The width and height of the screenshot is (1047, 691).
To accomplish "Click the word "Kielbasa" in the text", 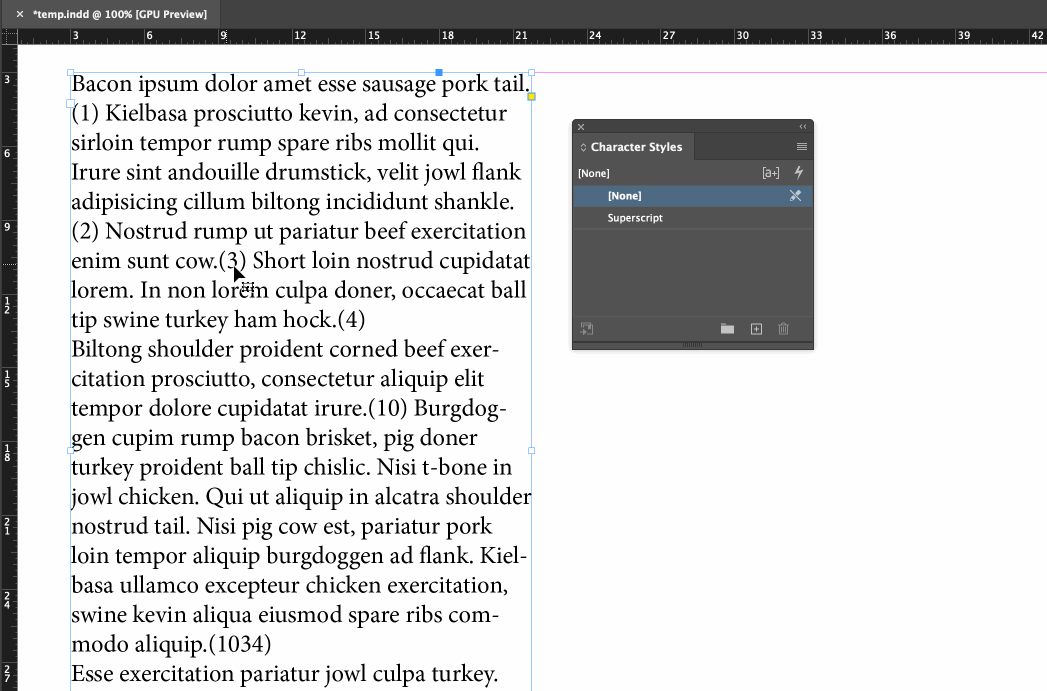I will [146, 113].
